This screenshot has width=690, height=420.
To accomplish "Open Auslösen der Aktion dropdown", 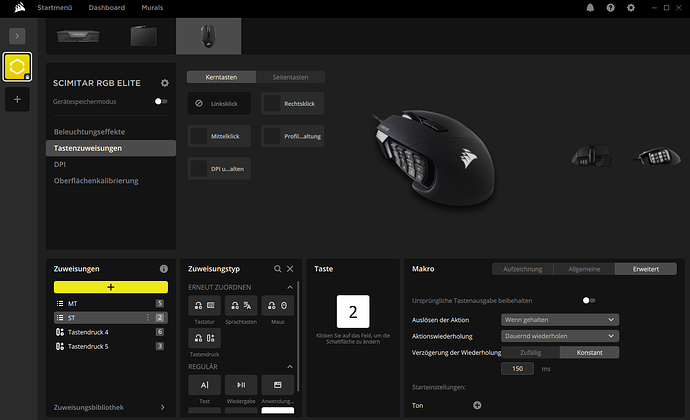I will [x=560, y=320].
